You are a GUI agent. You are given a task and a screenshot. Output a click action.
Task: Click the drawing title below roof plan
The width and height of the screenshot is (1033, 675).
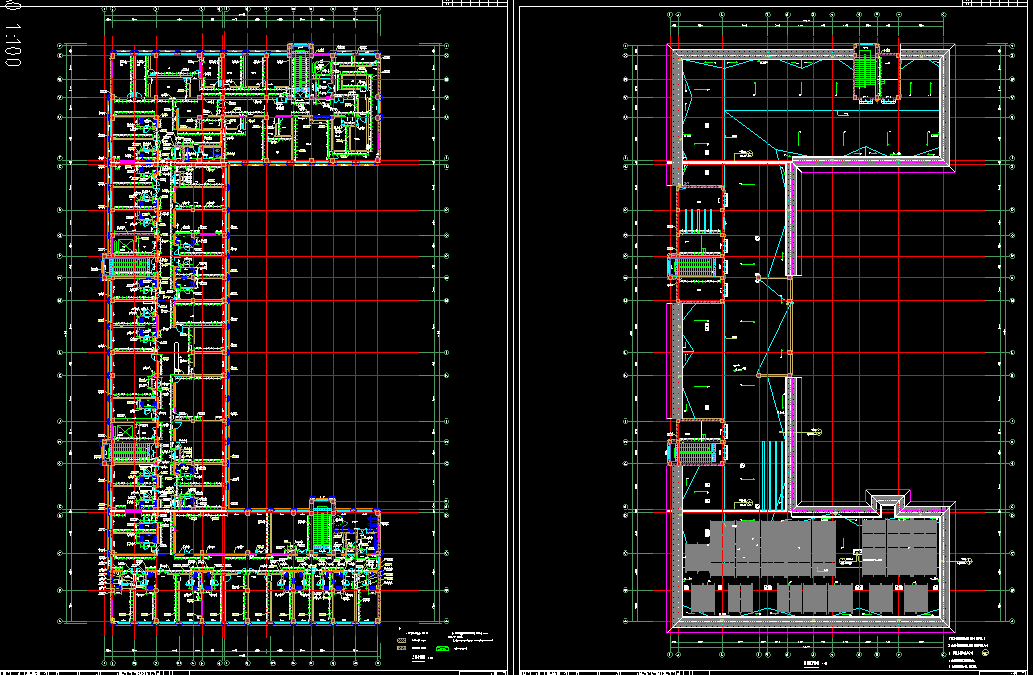pyautogui.click(x=816, y=661)
